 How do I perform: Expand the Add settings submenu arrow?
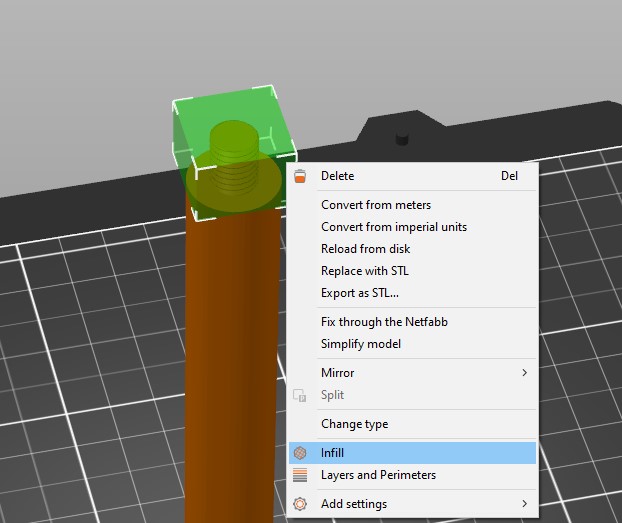pos(524,504)
